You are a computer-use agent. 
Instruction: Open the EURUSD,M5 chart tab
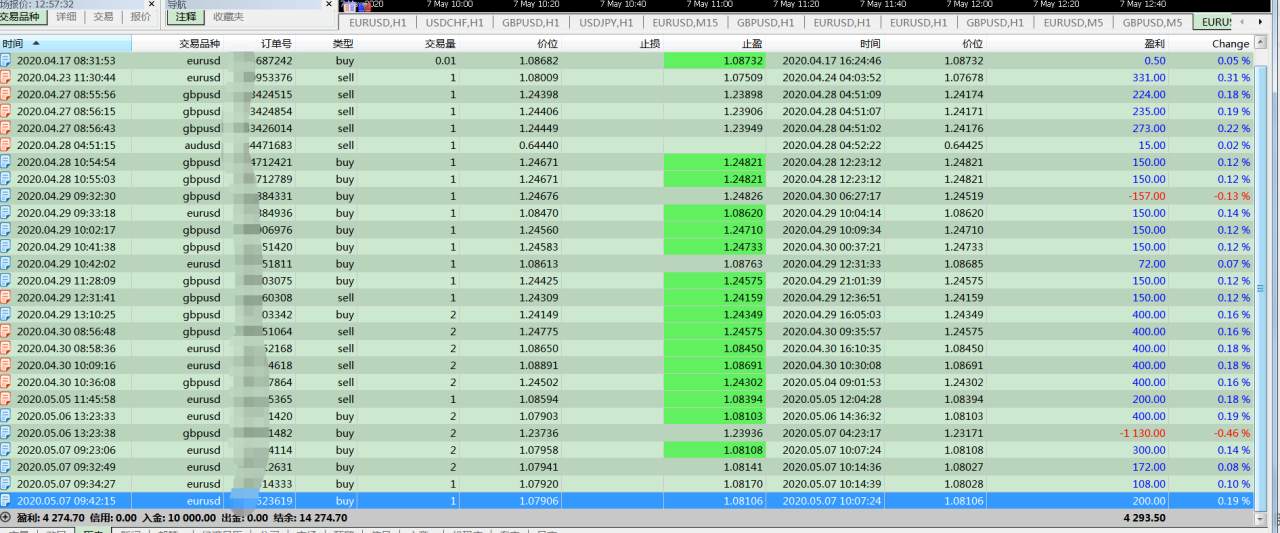point(1074,23)
